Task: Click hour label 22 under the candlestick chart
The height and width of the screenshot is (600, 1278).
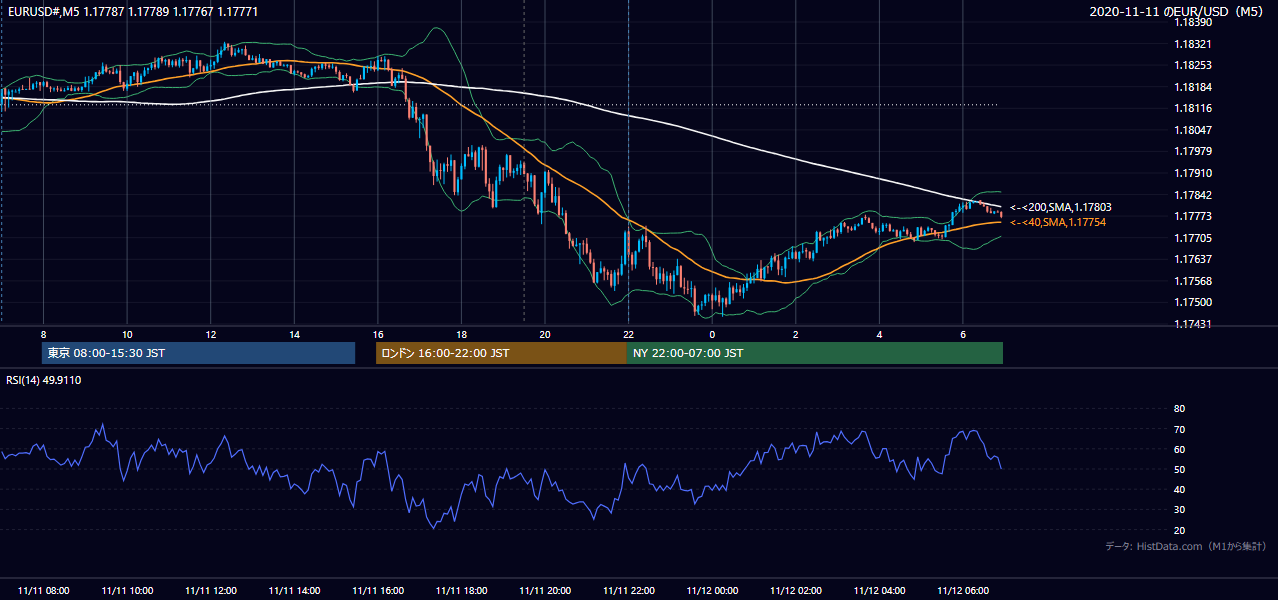Action: [628, 334]
